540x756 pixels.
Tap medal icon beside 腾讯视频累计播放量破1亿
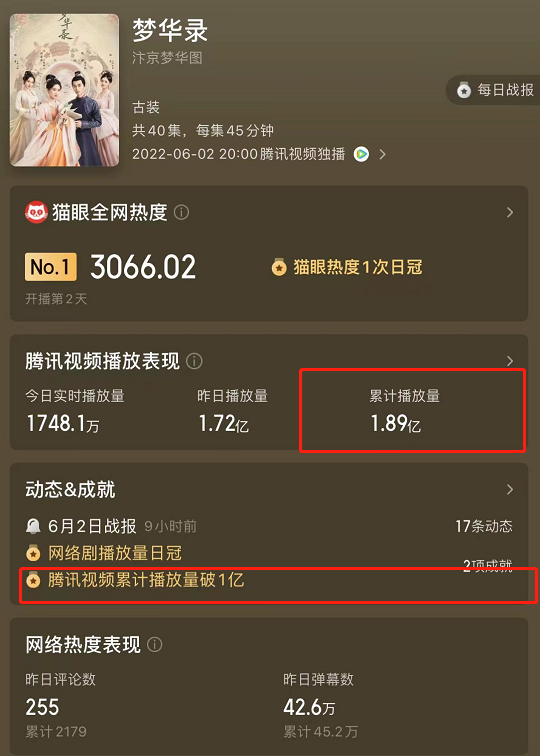coord(33,581)
